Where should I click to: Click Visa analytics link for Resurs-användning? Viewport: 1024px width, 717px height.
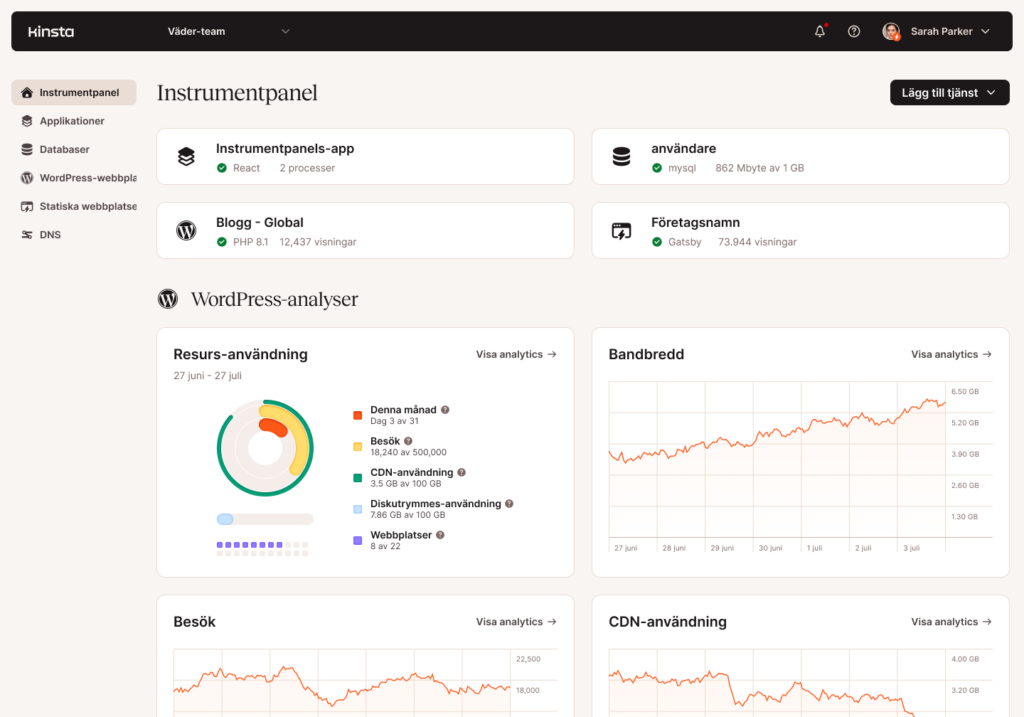coord(516,354)
